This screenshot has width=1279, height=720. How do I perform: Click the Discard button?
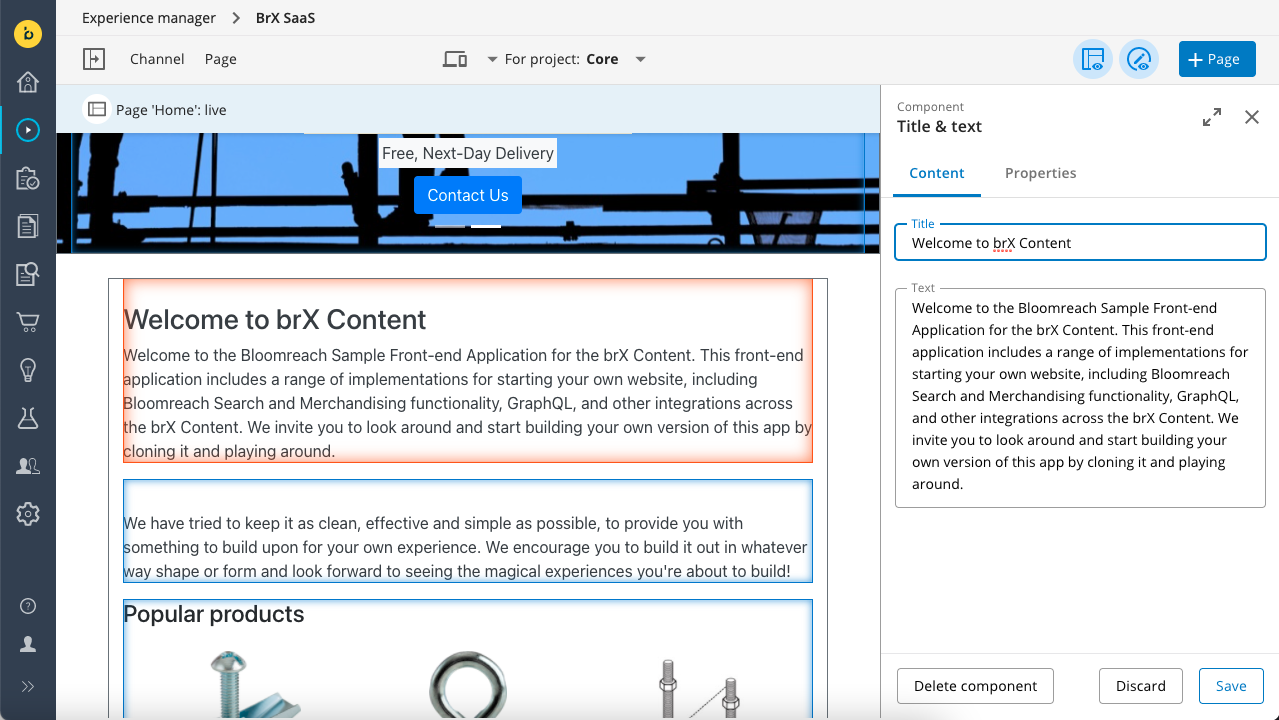click(x=1141, y=686)
